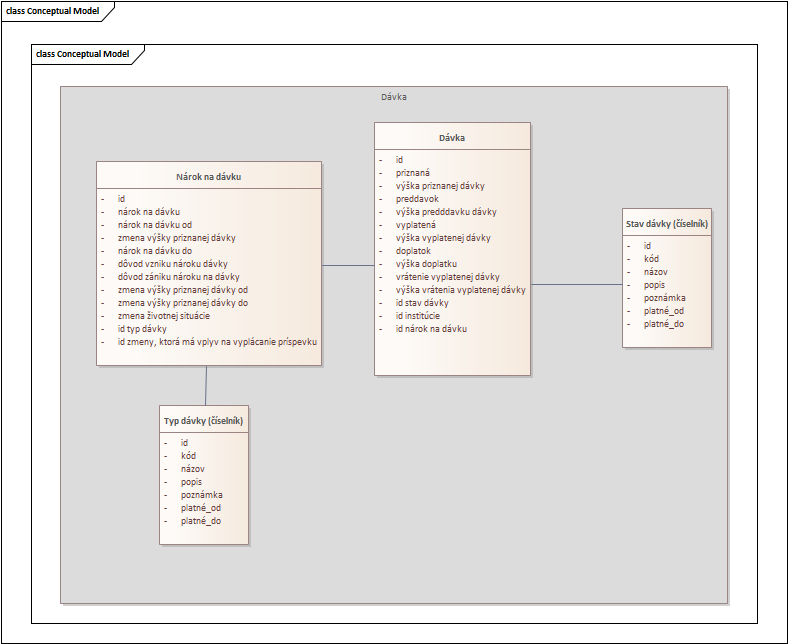Select the doplatok attribute in Dávka
Screen dimensions: 788x644
413,251
